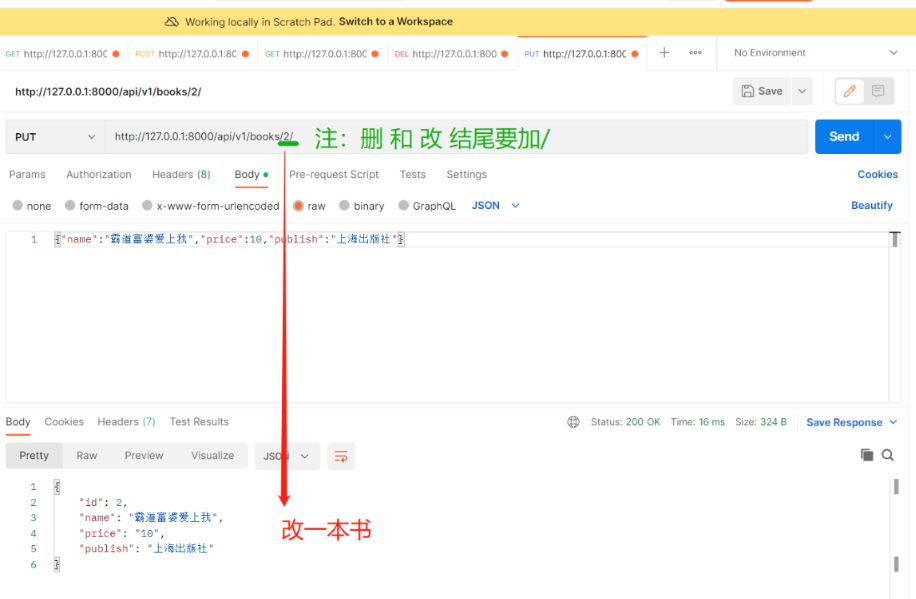Switch to the second GET request tab
Viewport: 916px width, 599px height.
point(321,54)
